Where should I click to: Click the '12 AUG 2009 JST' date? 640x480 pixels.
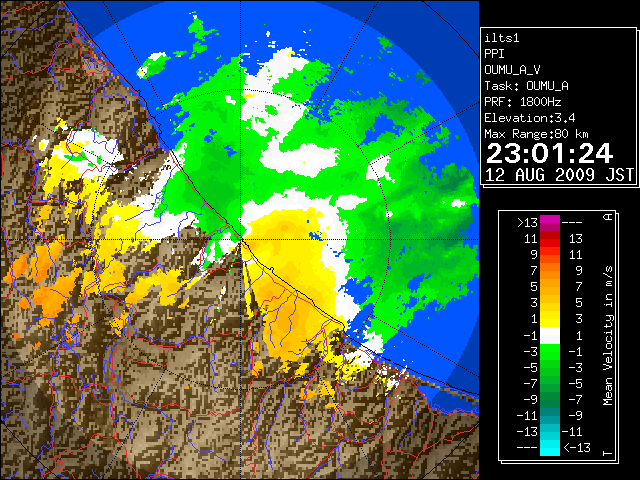[559, 175]
